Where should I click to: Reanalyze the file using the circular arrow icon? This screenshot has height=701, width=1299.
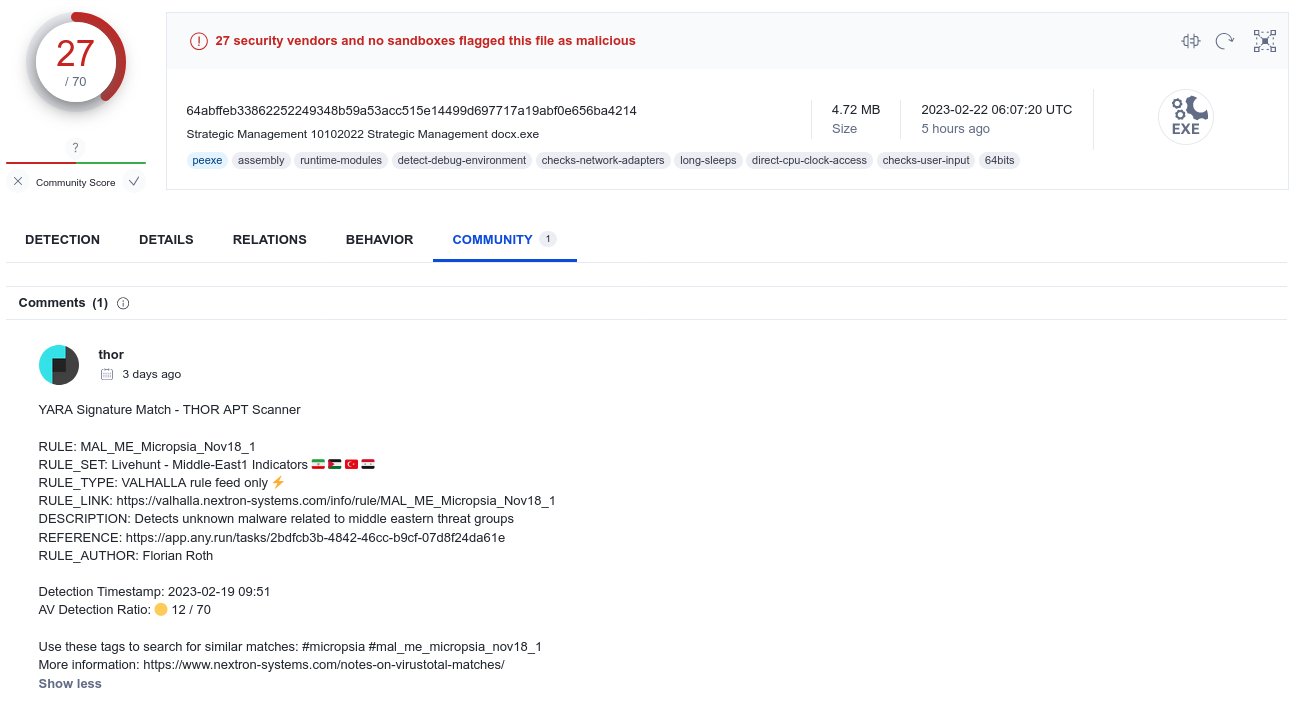pos(1225,41)
